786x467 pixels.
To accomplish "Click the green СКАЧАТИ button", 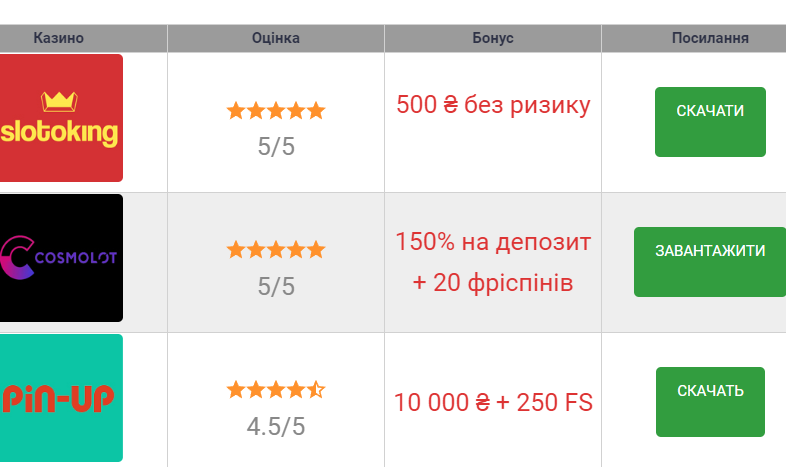I will point(710,122).
